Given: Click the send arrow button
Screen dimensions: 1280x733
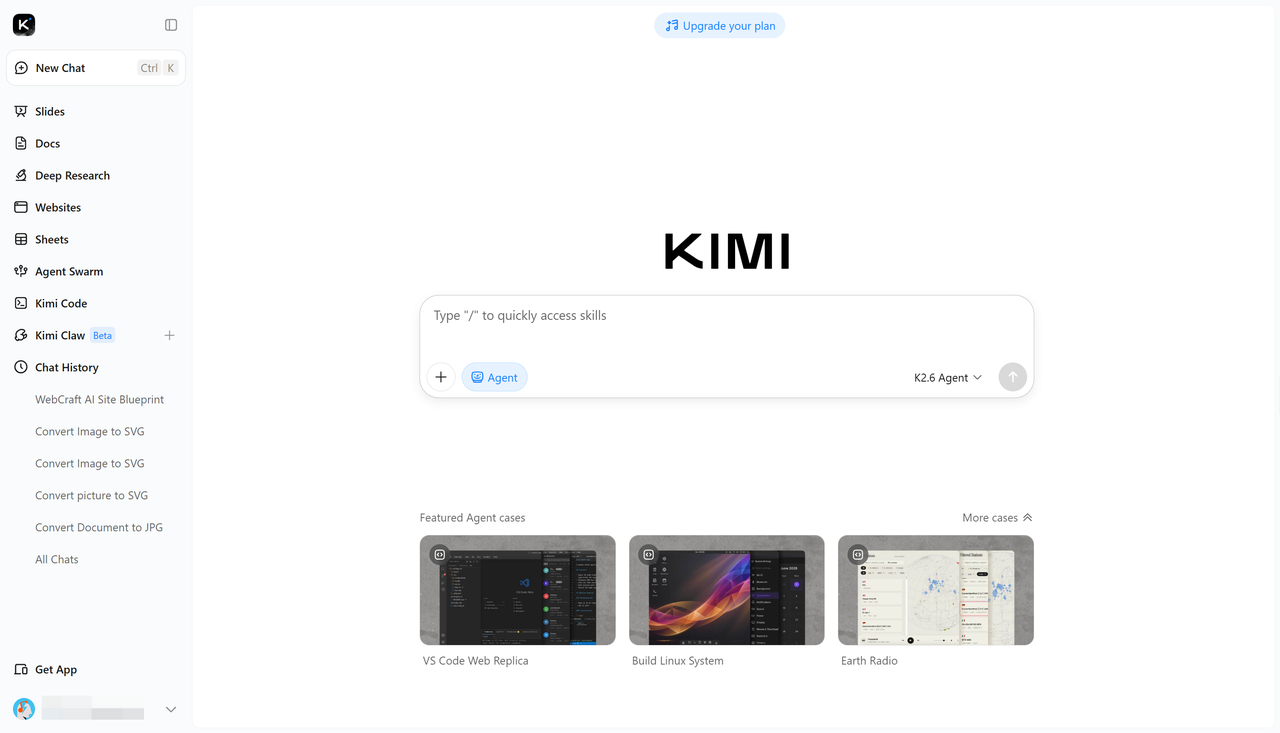Looking at the screenshot, I should 1012,377.
